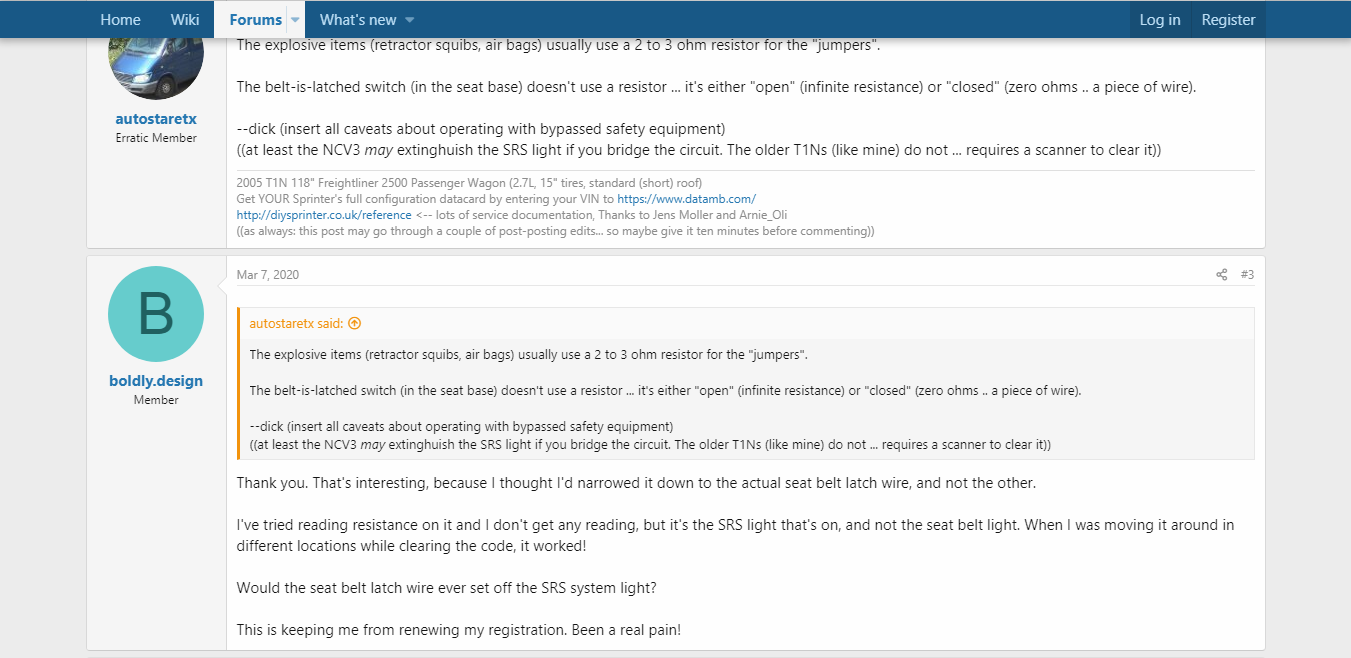Click the share icon on post #3
1351x658 pixels.
click(x=1221, y=275)
